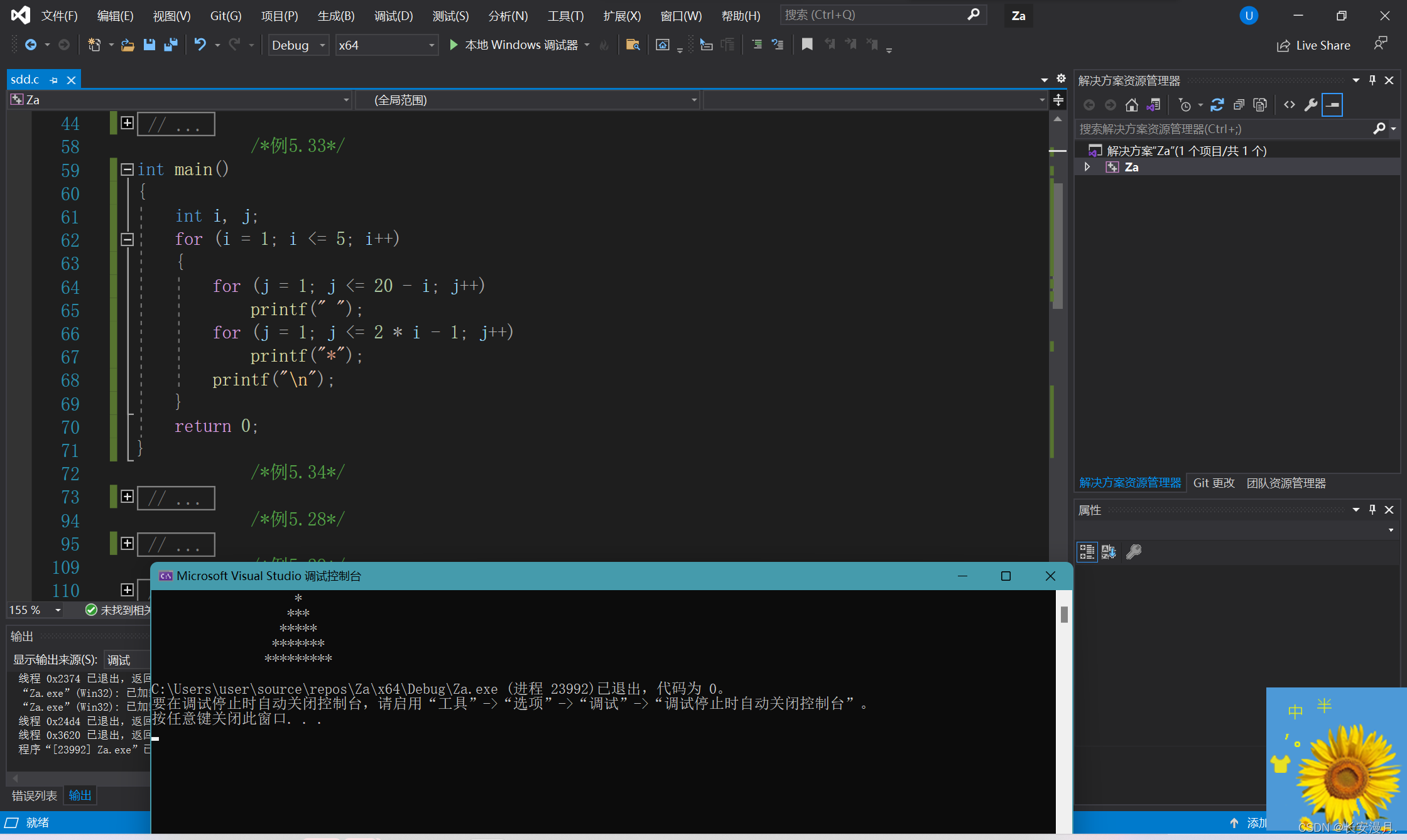This screenshot has height=840, width=1407.
Task: Open the x64 platform dropdown
Action: coord(431,45)
